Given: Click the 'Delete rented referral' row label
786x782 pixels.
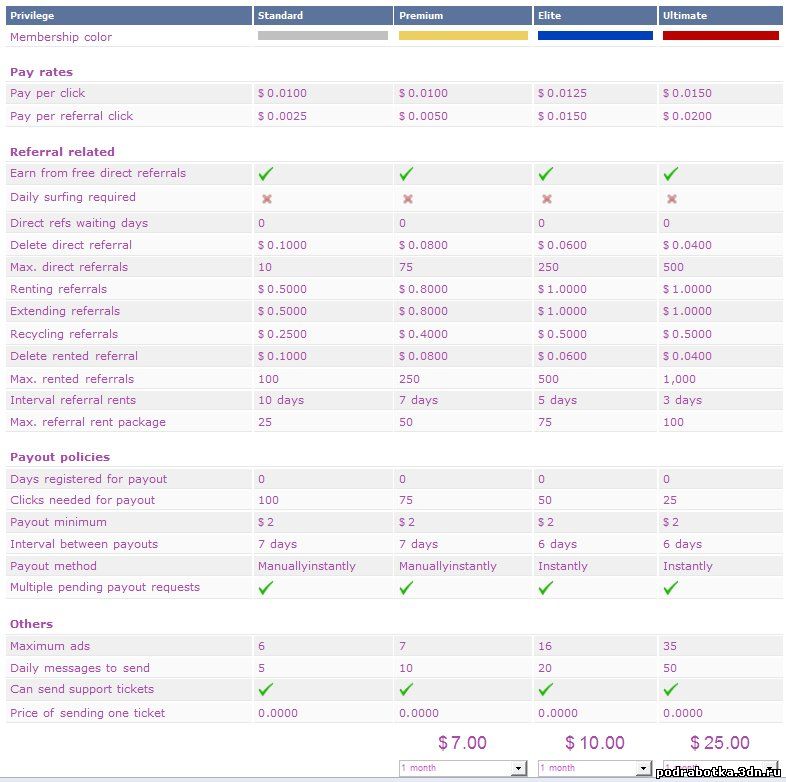Looking at the screenshot, I should coord(74,356).
